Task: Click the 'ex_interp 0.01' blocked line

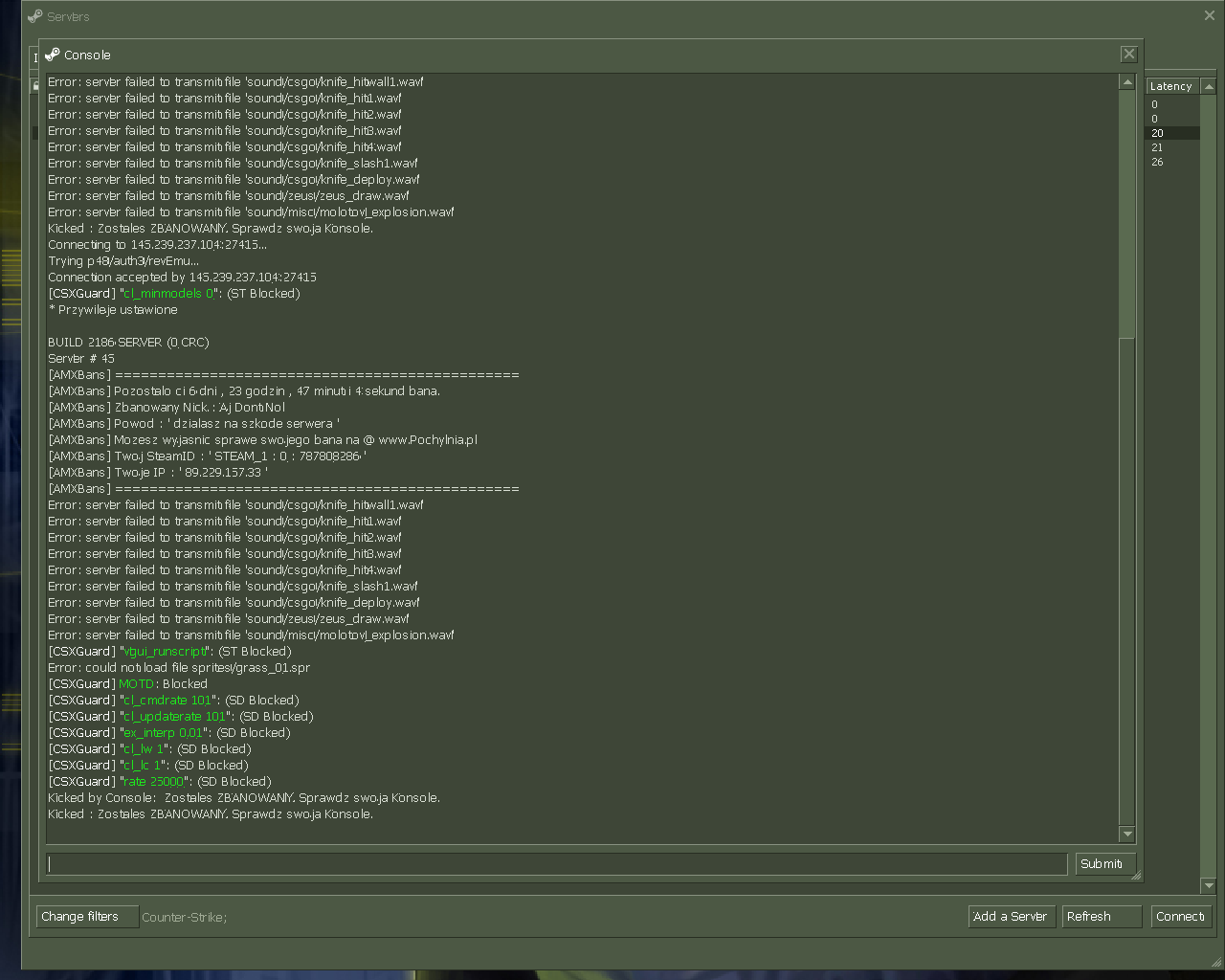Action: 169,733
